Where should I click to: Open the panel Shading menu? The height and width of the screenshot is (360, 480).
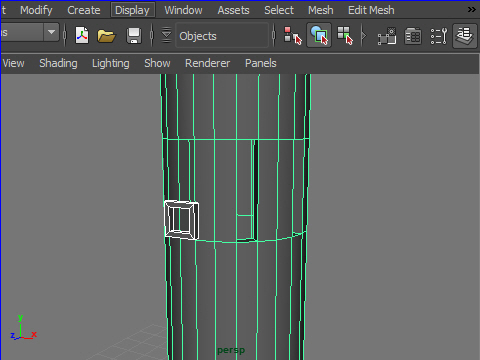pyautogui.click(x=58, y=63)
